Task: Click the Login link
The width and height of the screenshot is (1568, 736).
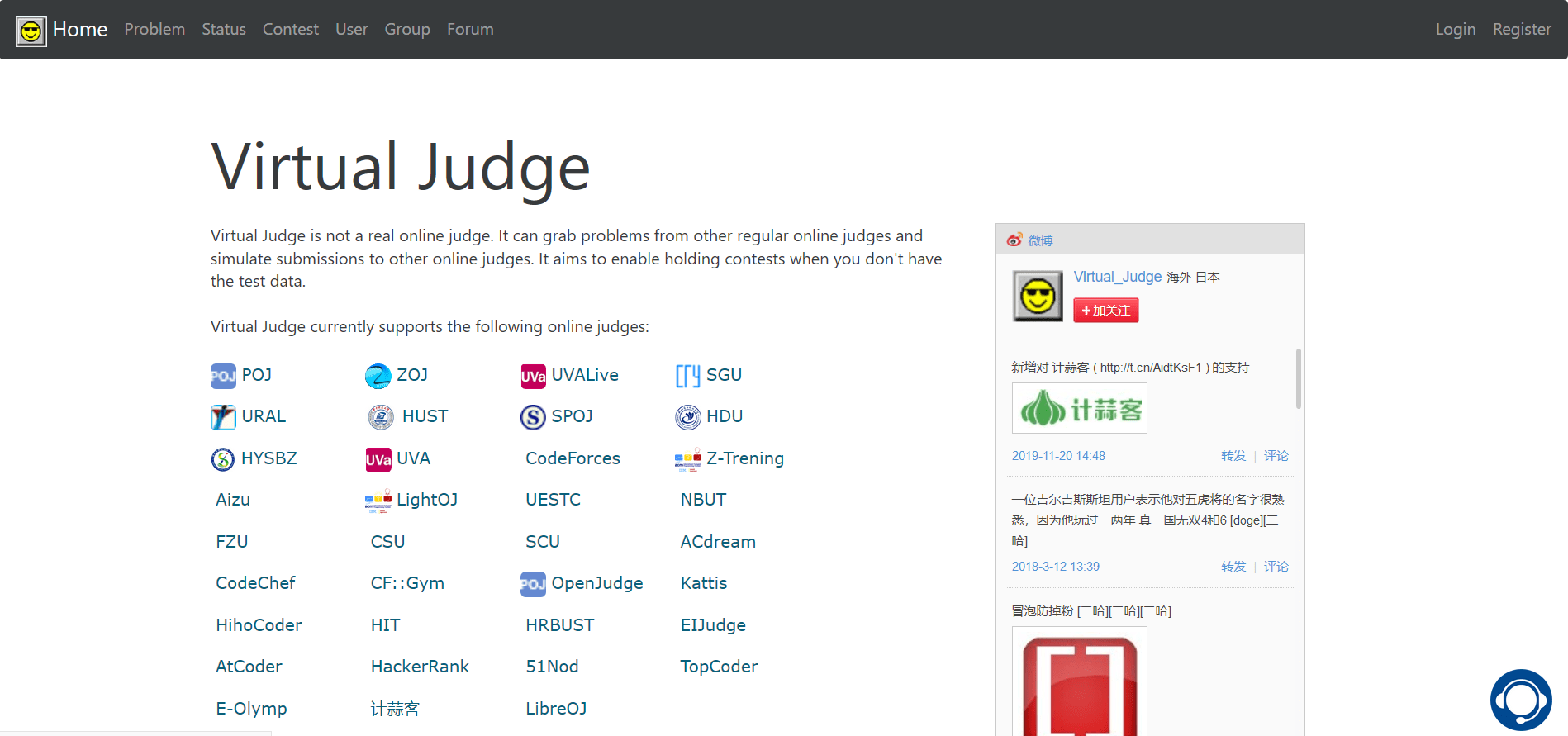Action: pyautogui.click(x=1455, y=29)
